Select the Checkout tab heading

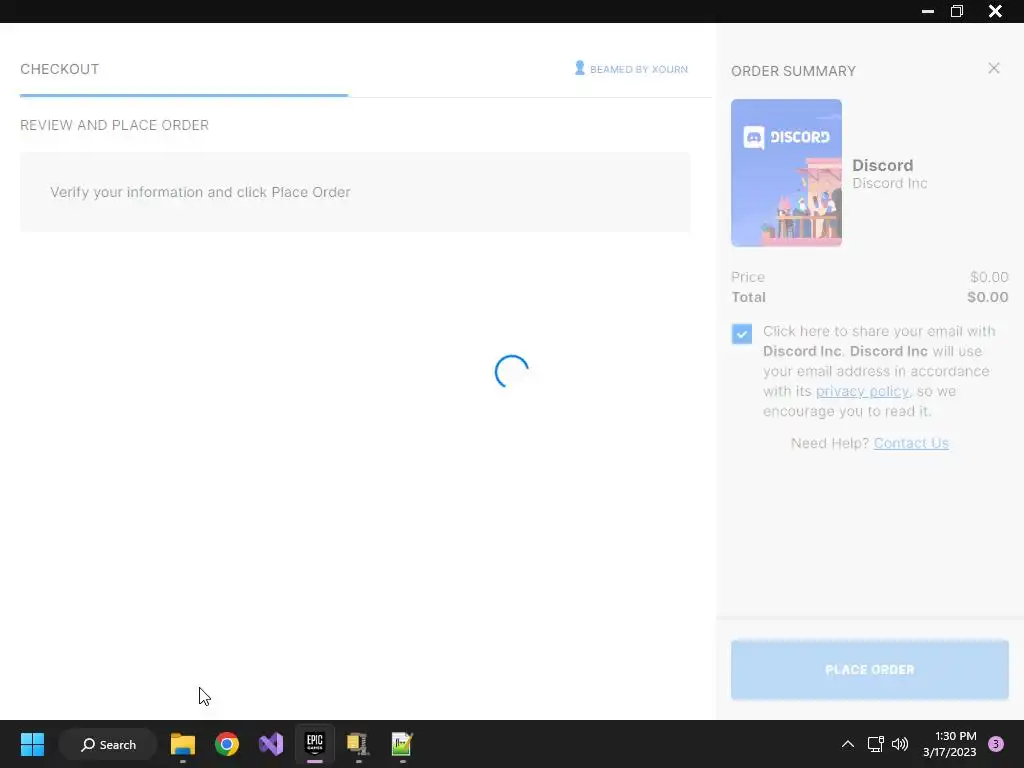tap(59, 69)
